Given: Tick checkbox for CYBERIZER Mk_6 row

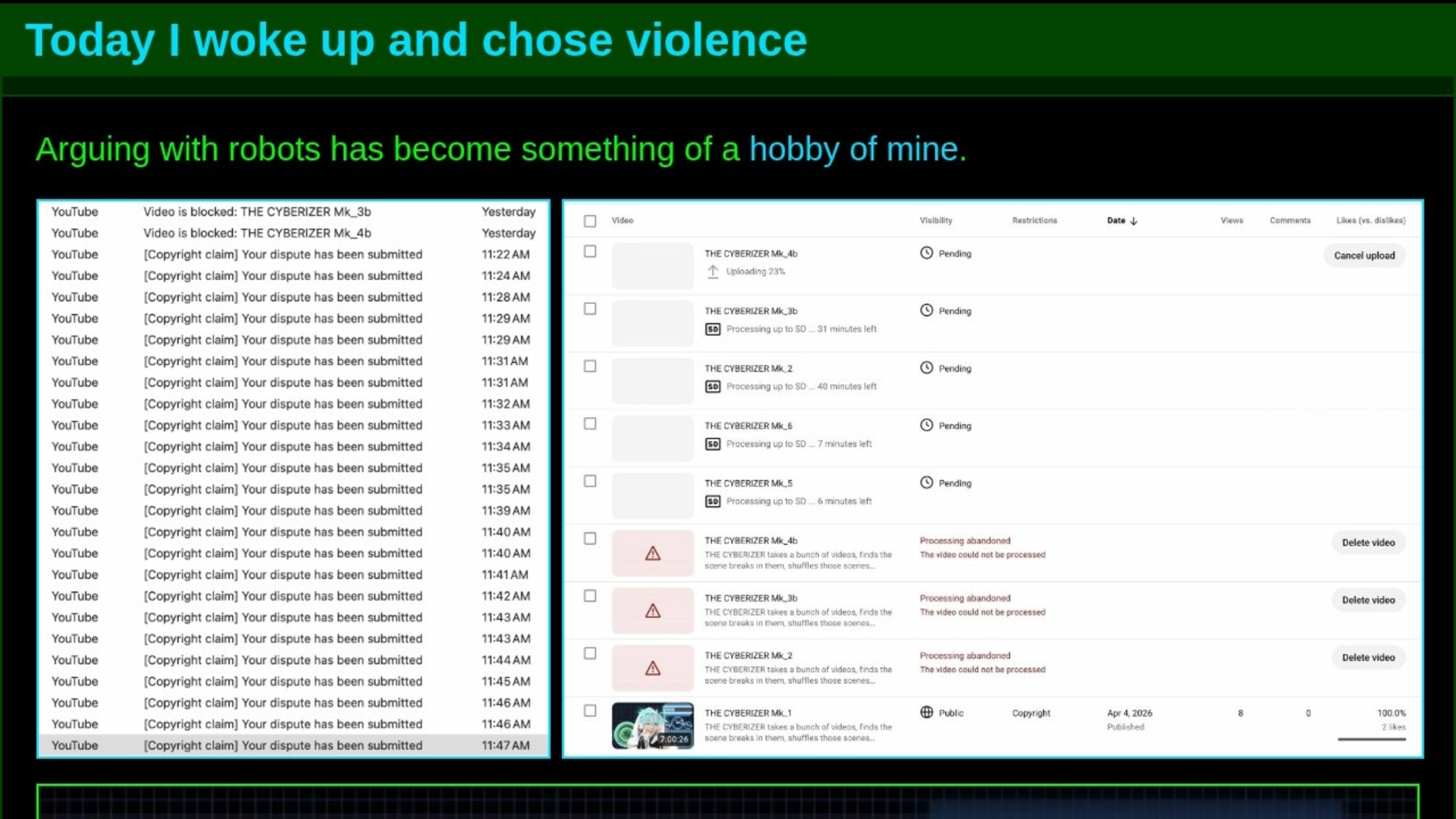Looking at the screenshot, I should point(590,424).
